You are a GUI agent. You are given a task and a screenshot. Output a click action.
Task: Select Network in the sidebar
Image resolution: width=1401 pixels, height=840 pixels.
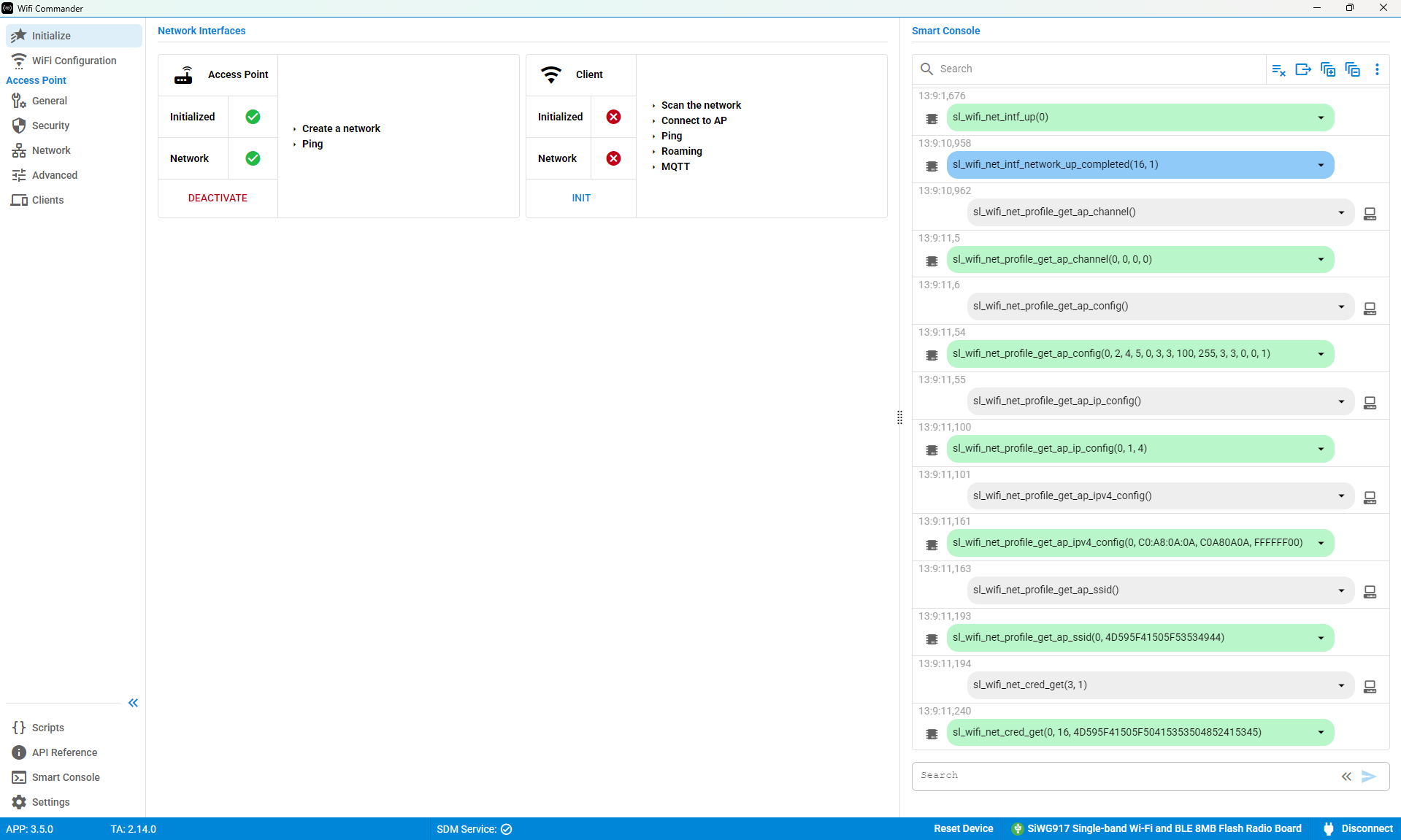coord(74,150)
